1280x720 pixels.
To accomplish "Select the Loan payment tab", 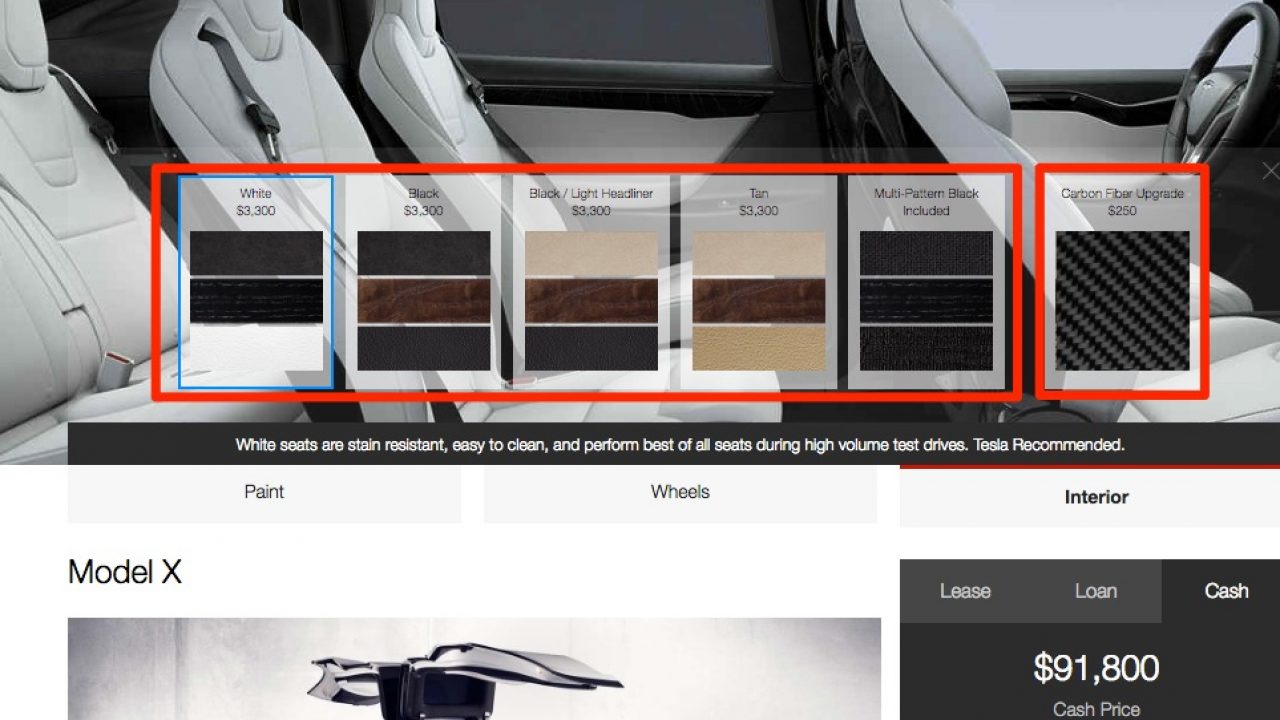I will [1096, 591].
